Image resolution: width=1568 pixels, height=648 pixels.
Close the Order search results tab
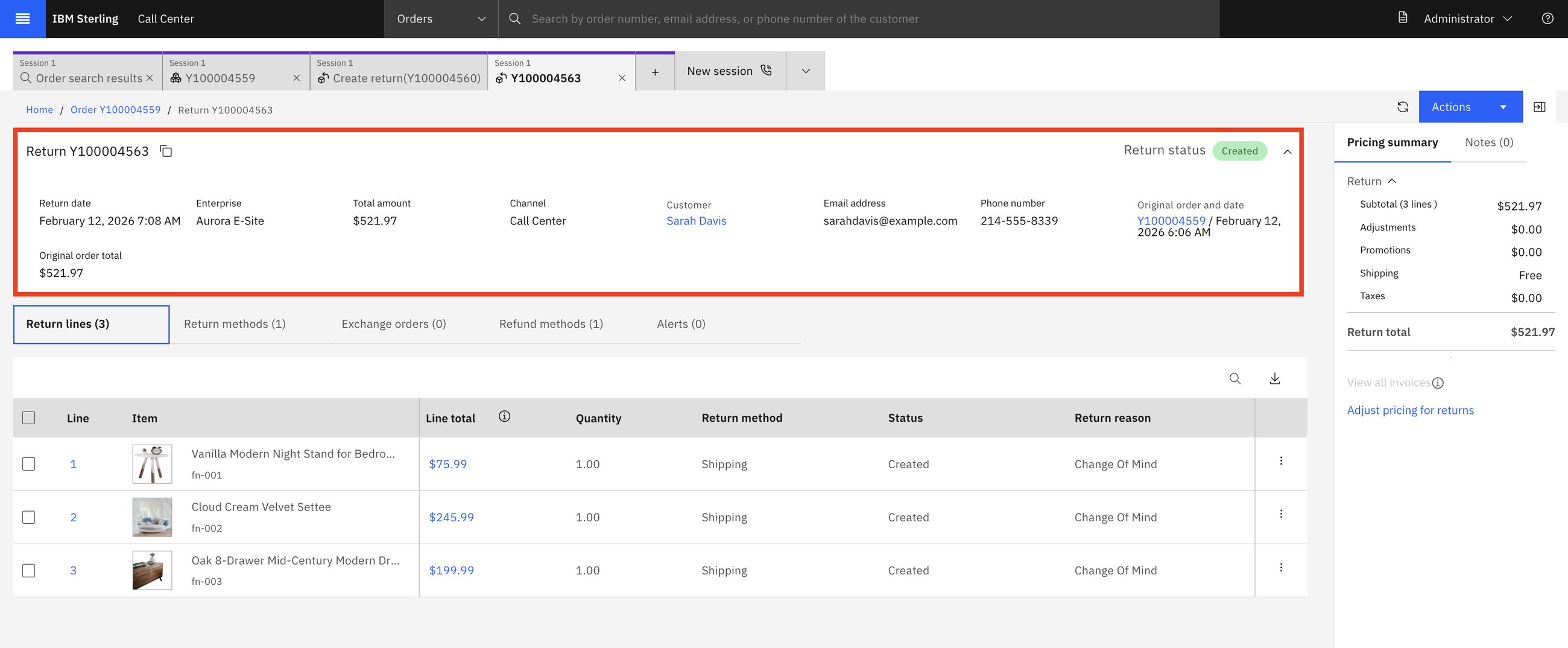[x=150, y=78]
